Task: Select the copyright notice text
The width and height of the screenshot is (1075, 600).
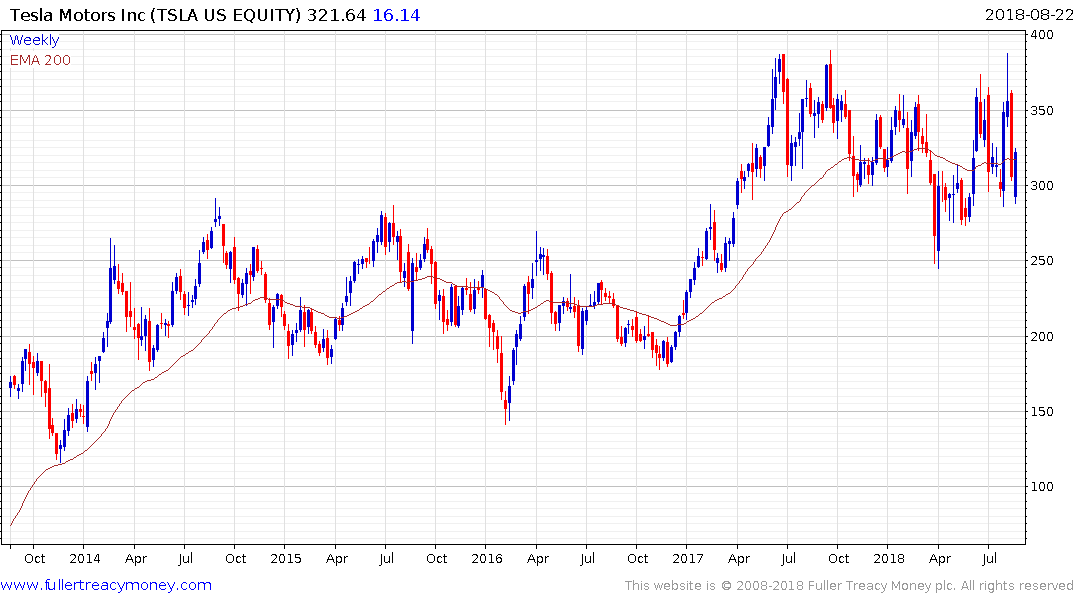Action: pyautogui.click(x=849, y=586)
